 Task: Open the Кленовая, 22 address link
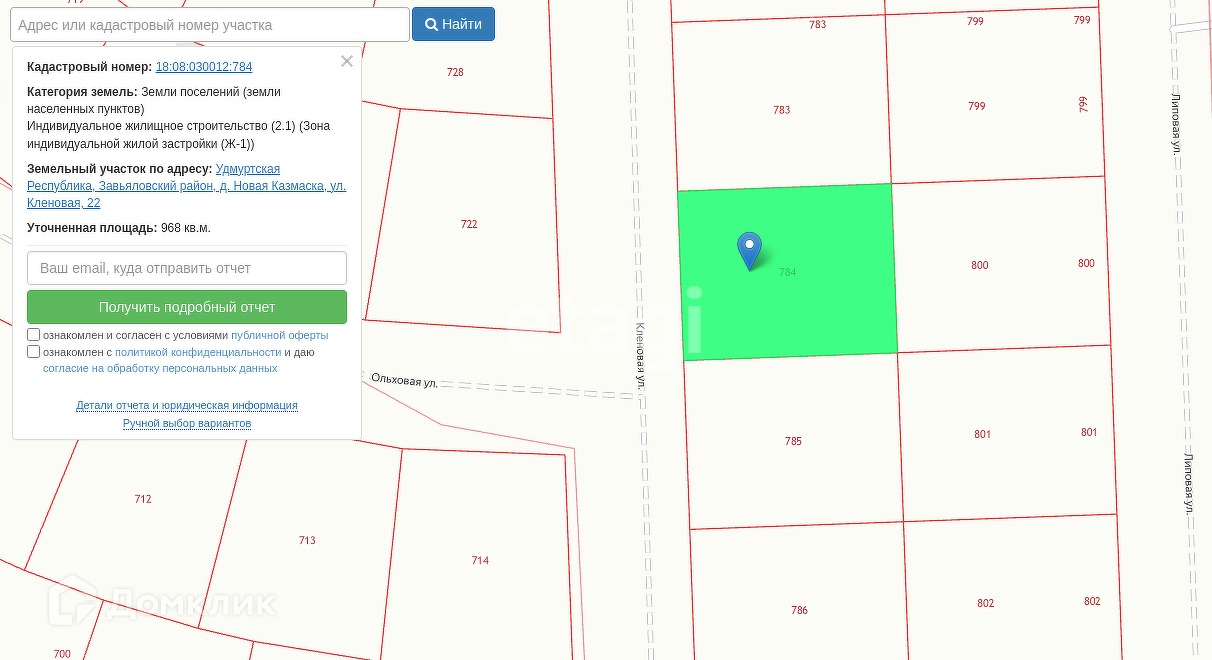click(186, 186)
